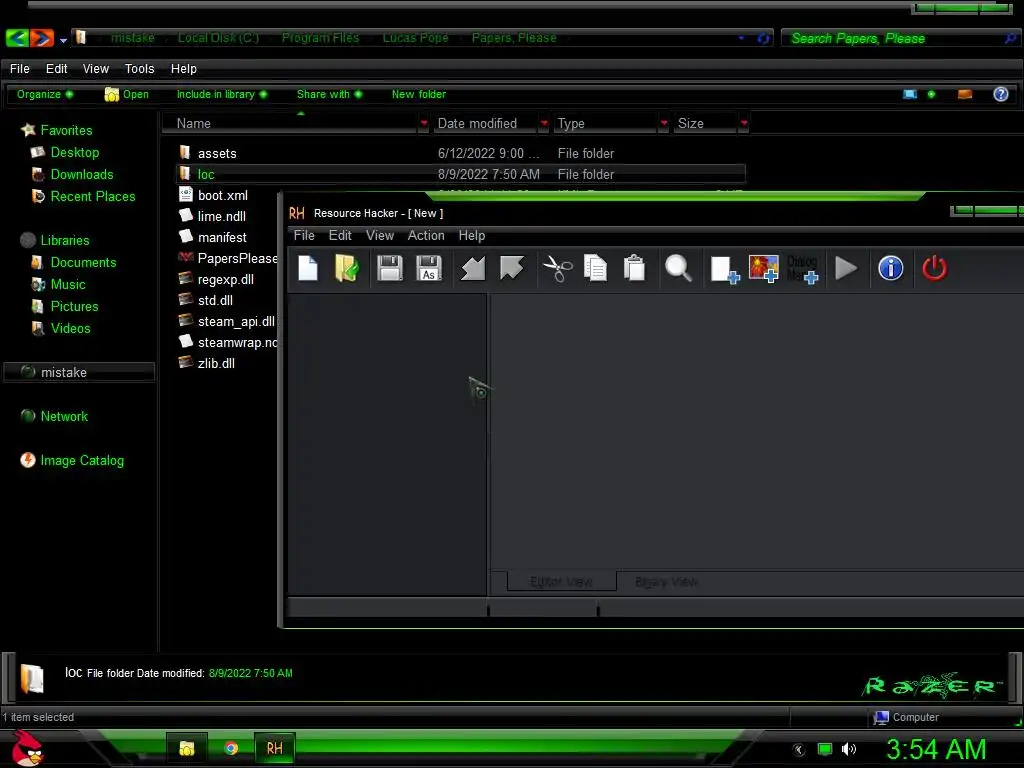
Task: Switch to Editor View tab
Action: [x=562, y=581]
